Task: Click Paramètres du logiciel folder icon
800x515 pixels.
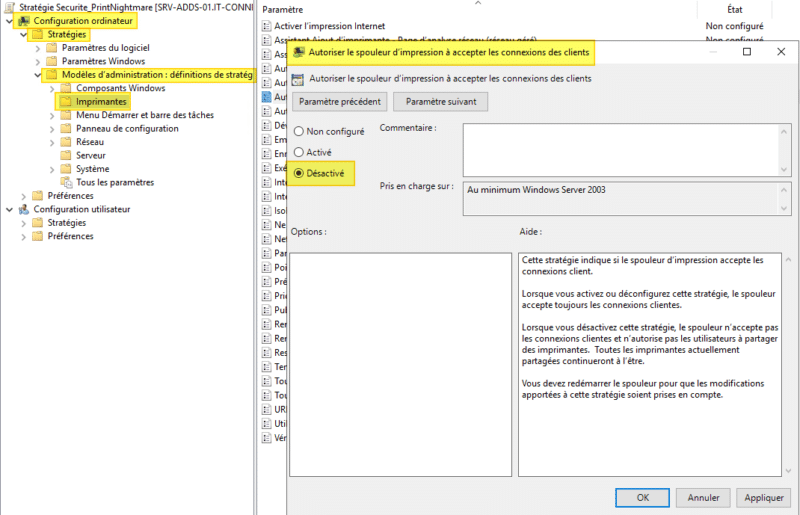Action: click(52, 48)
